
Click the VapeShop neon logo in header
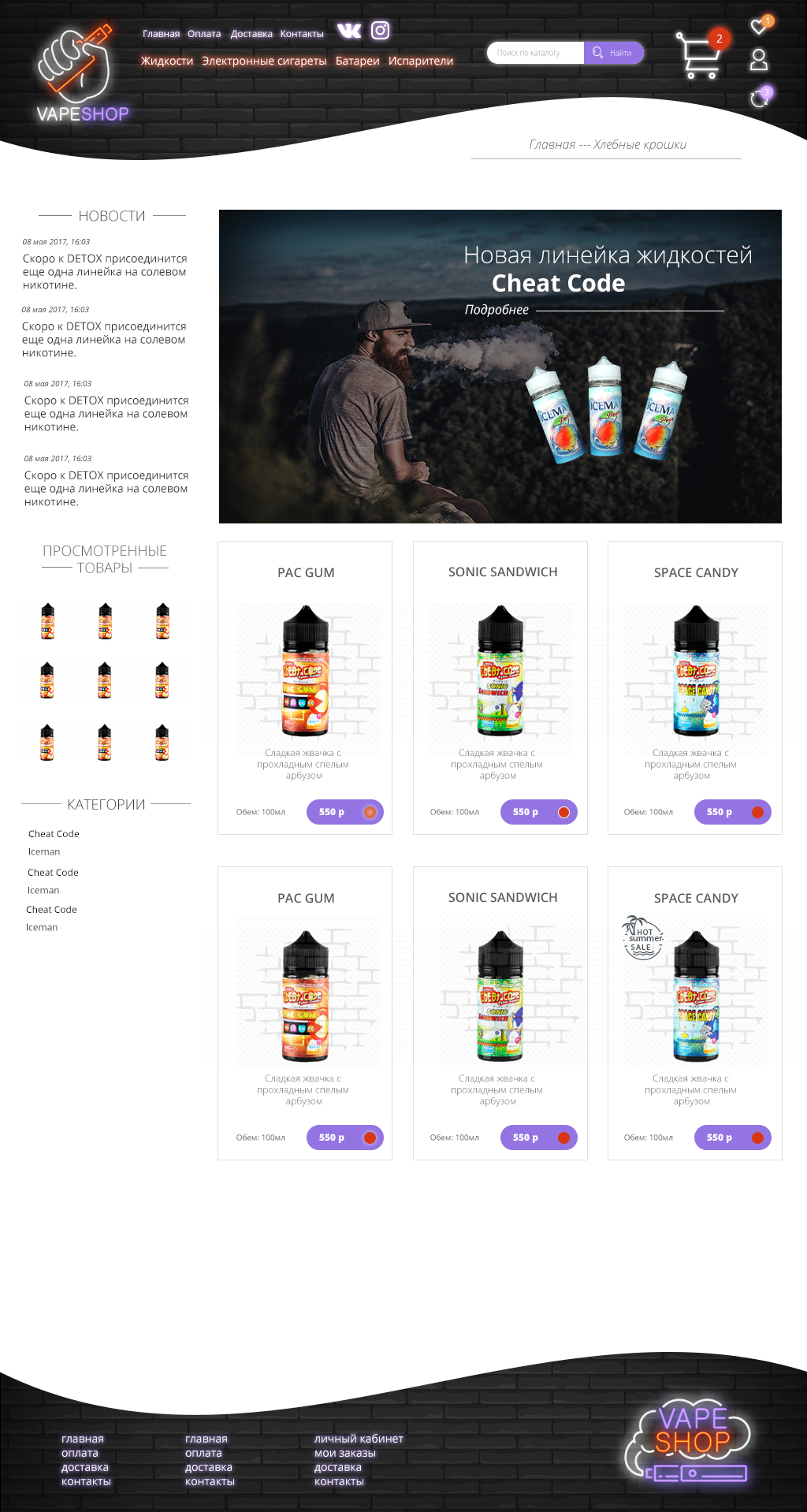pos(82,74)
